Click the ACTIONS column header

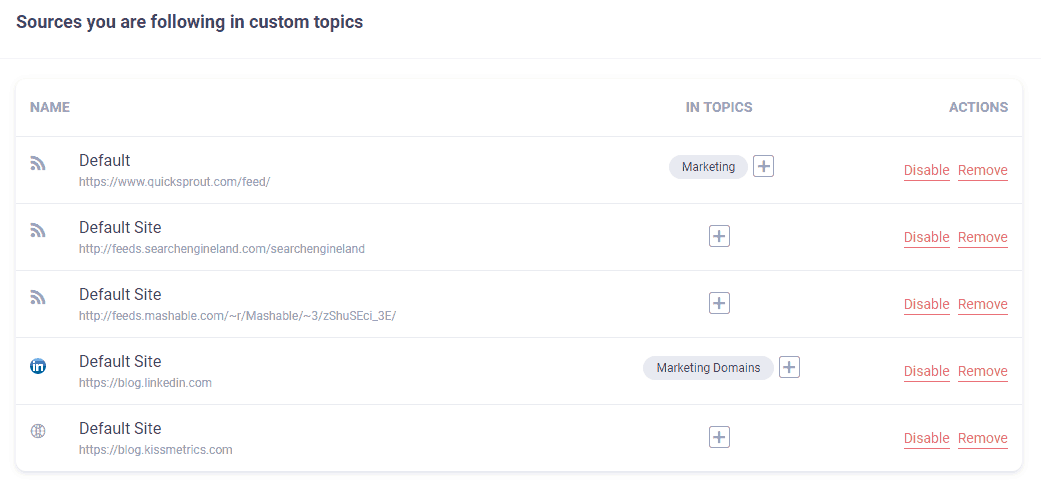click(x=979, y=107)
